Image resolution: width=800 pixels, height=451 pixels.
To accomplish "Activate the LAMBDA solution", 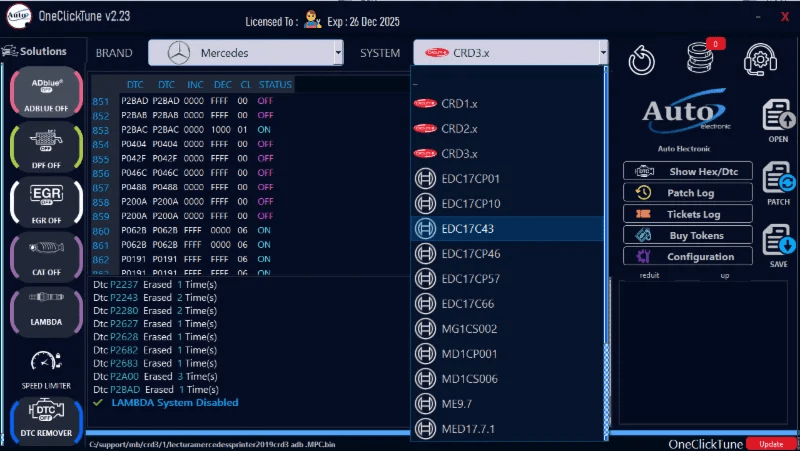I will pyautogui.click(x=46, y=311).
